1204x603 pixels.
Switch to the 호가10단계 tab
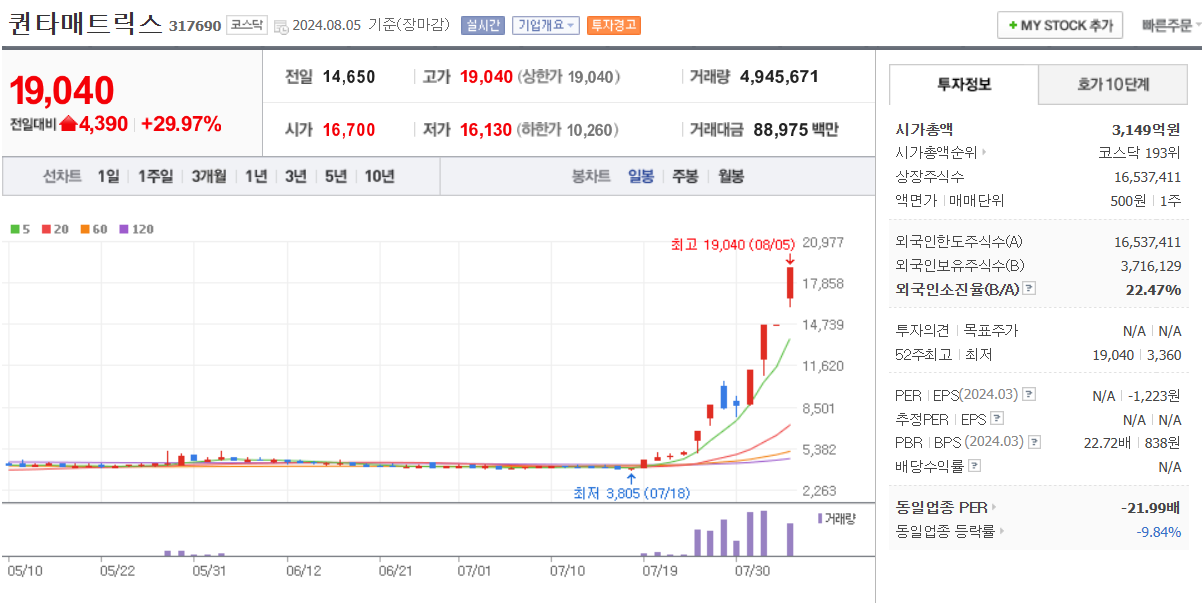coord(1113,84)
